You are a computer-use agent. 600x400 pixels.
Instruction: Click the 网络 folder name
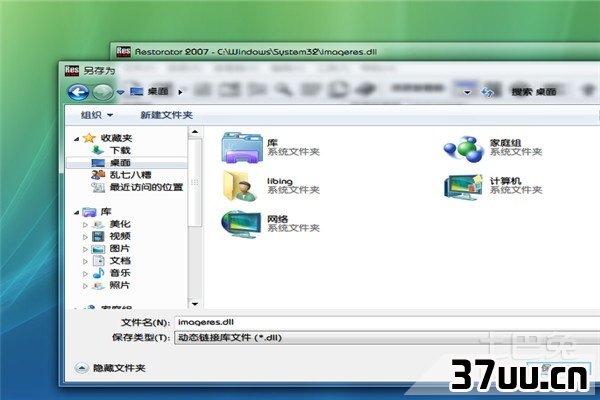tap(277, 219)
